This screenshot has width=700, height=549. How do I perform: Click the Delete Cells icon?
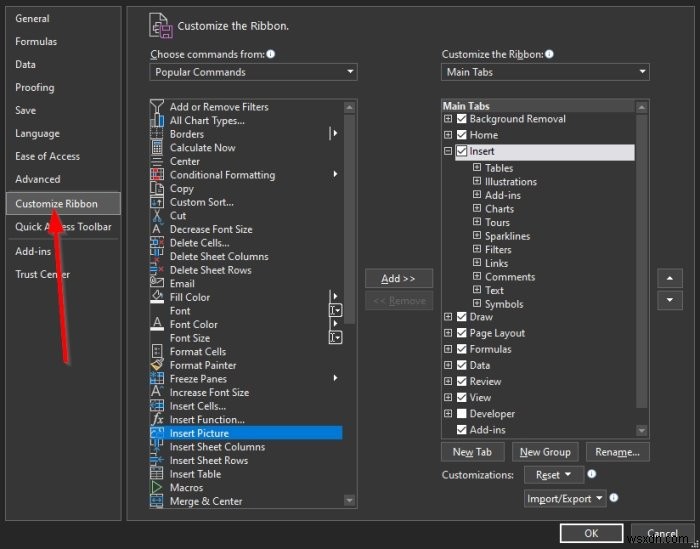click(x=157, y=243)
